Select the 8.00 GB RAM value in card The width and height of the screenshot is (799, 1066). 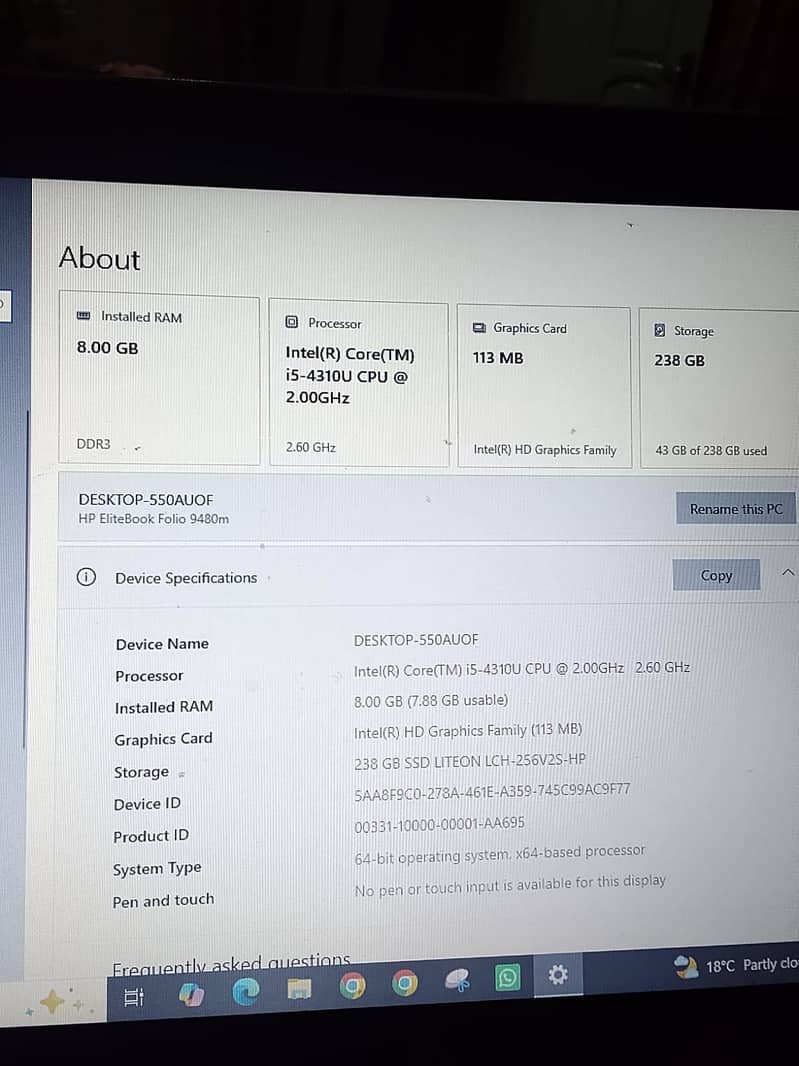click(107, 347)
